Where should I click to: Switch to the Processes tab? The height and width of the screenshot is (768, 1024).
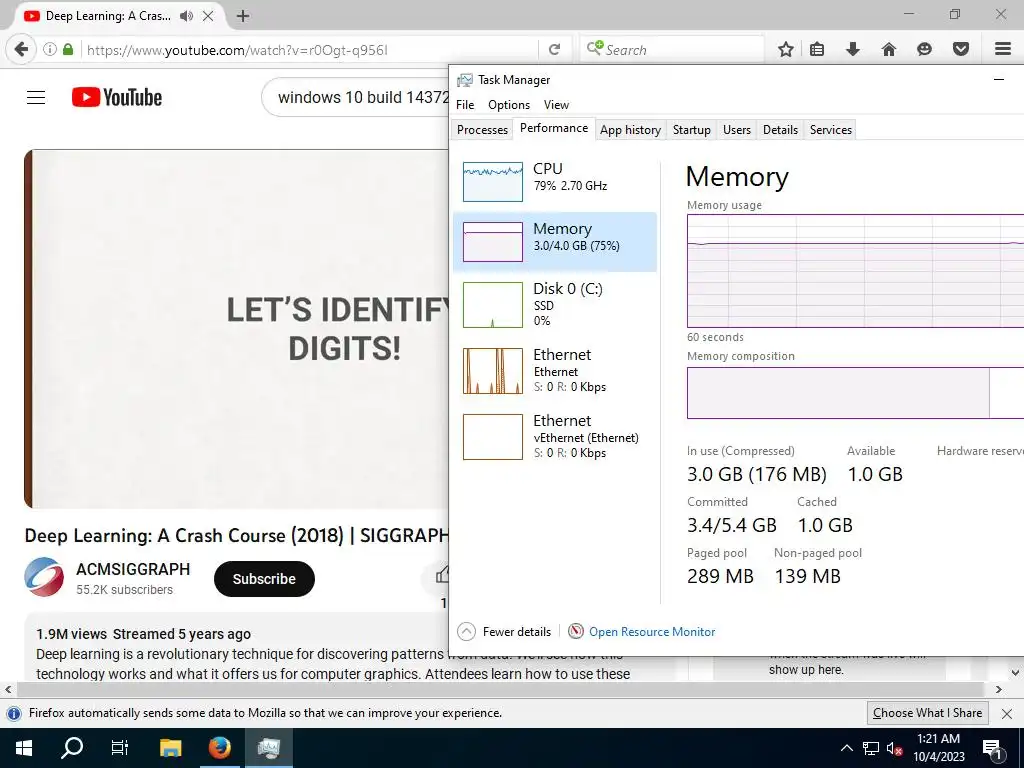482,129
